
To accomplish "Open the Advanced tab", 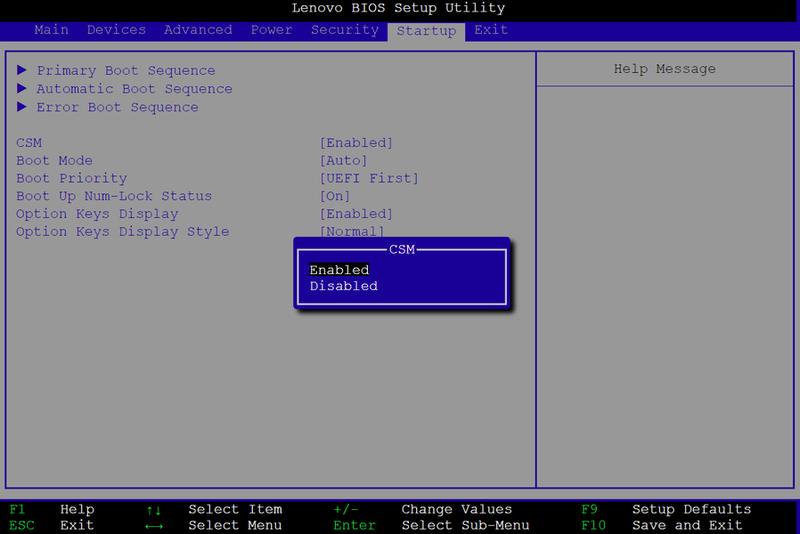I will point(198,30).
